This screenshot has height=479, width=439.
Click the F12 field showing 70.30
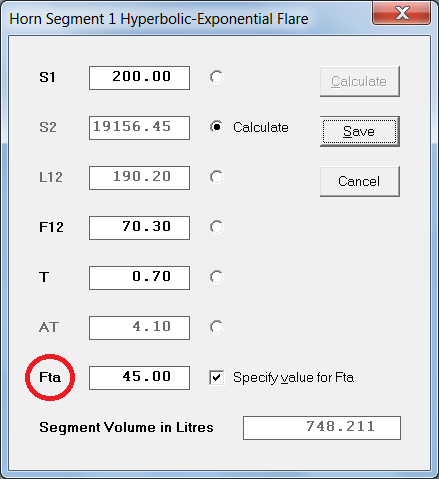[x=139, y=228]
